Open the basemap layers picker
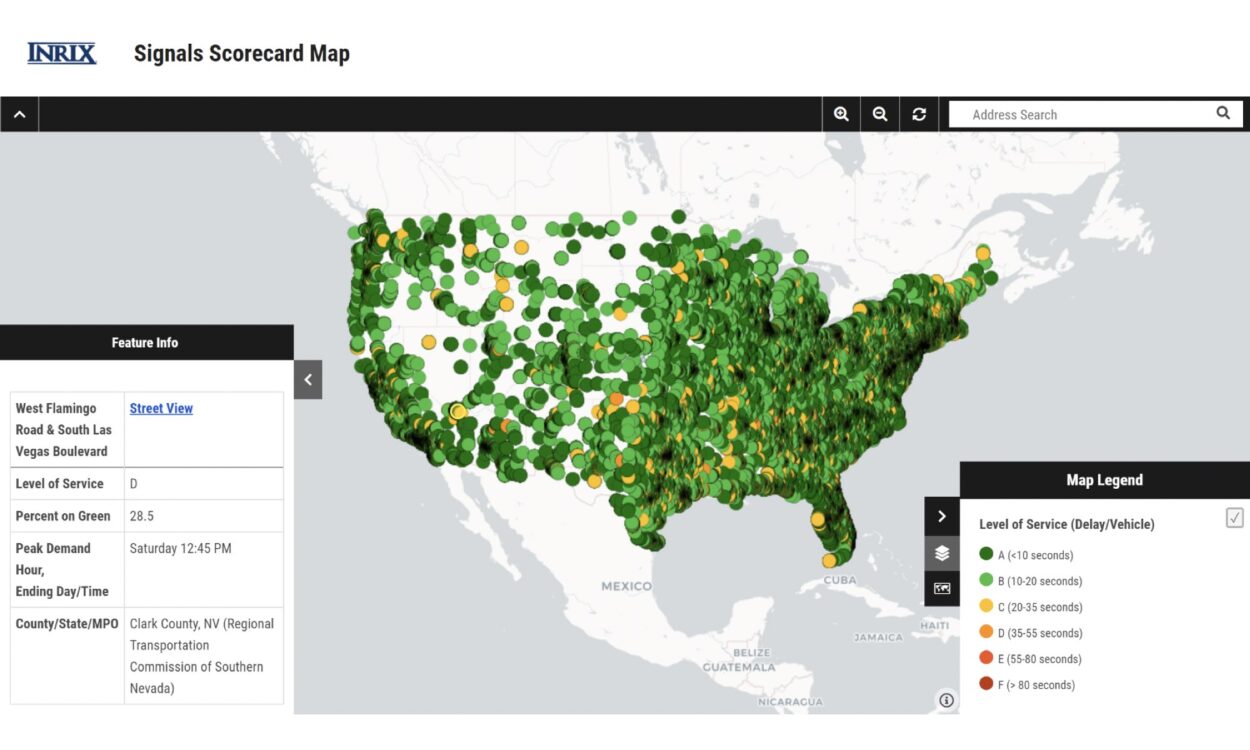 tap(941, 551)
